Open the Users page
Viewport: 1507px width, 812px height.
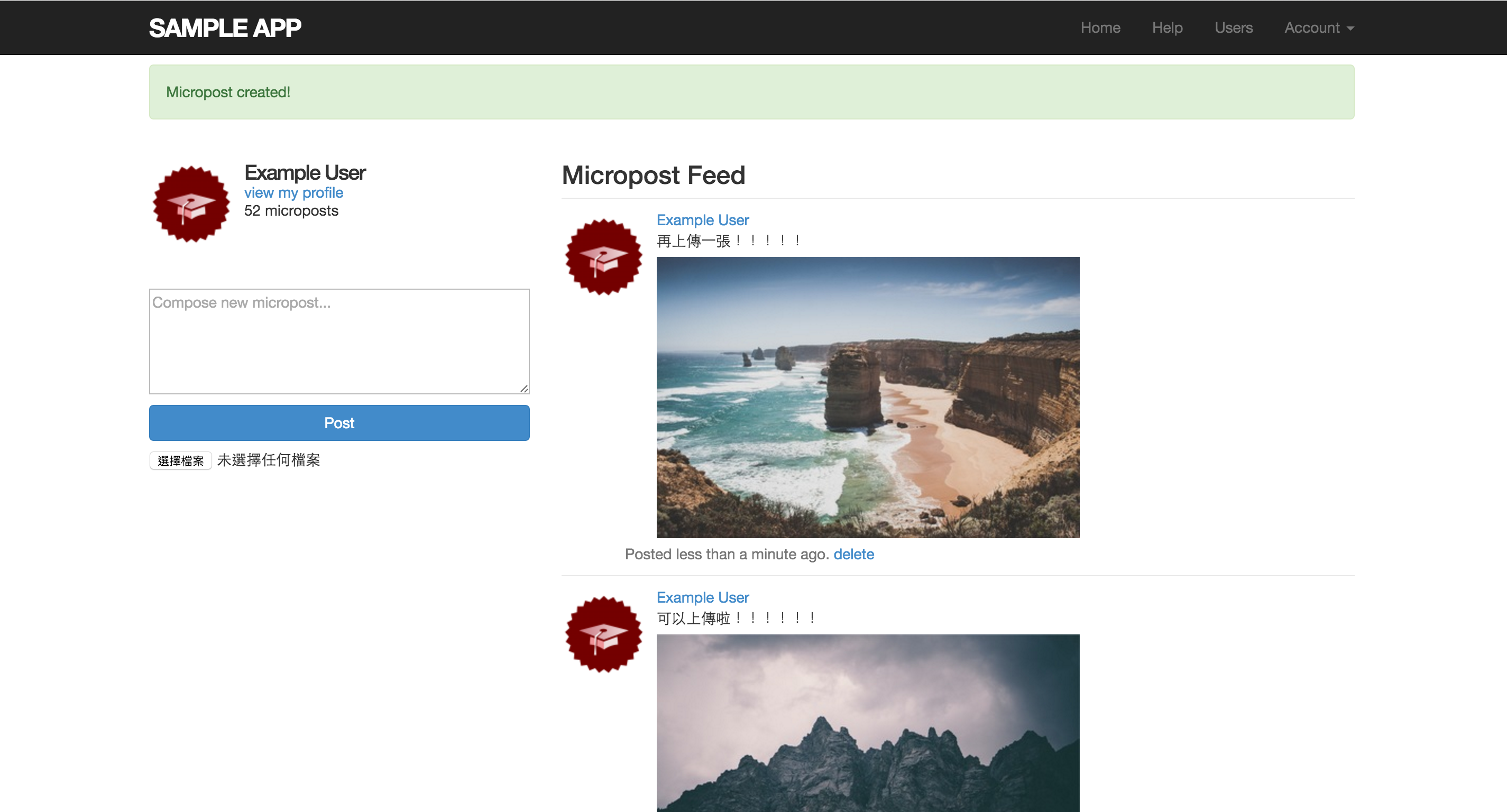(1233, 27)
